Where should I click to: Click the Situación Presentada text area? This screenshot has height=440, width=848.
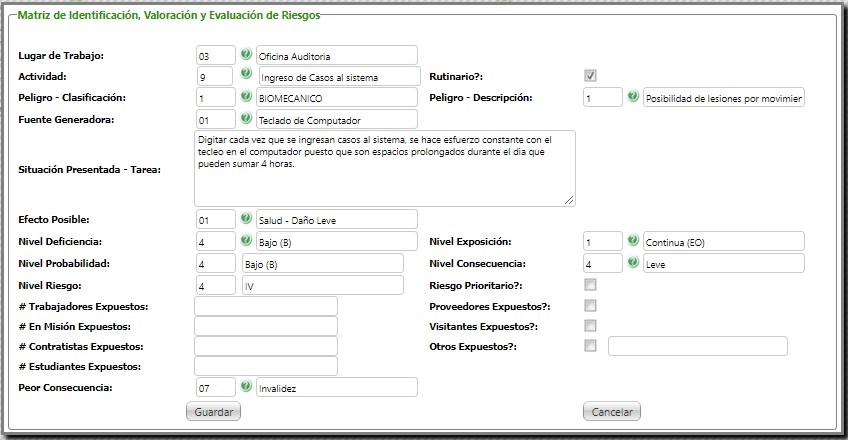point(385,168)
